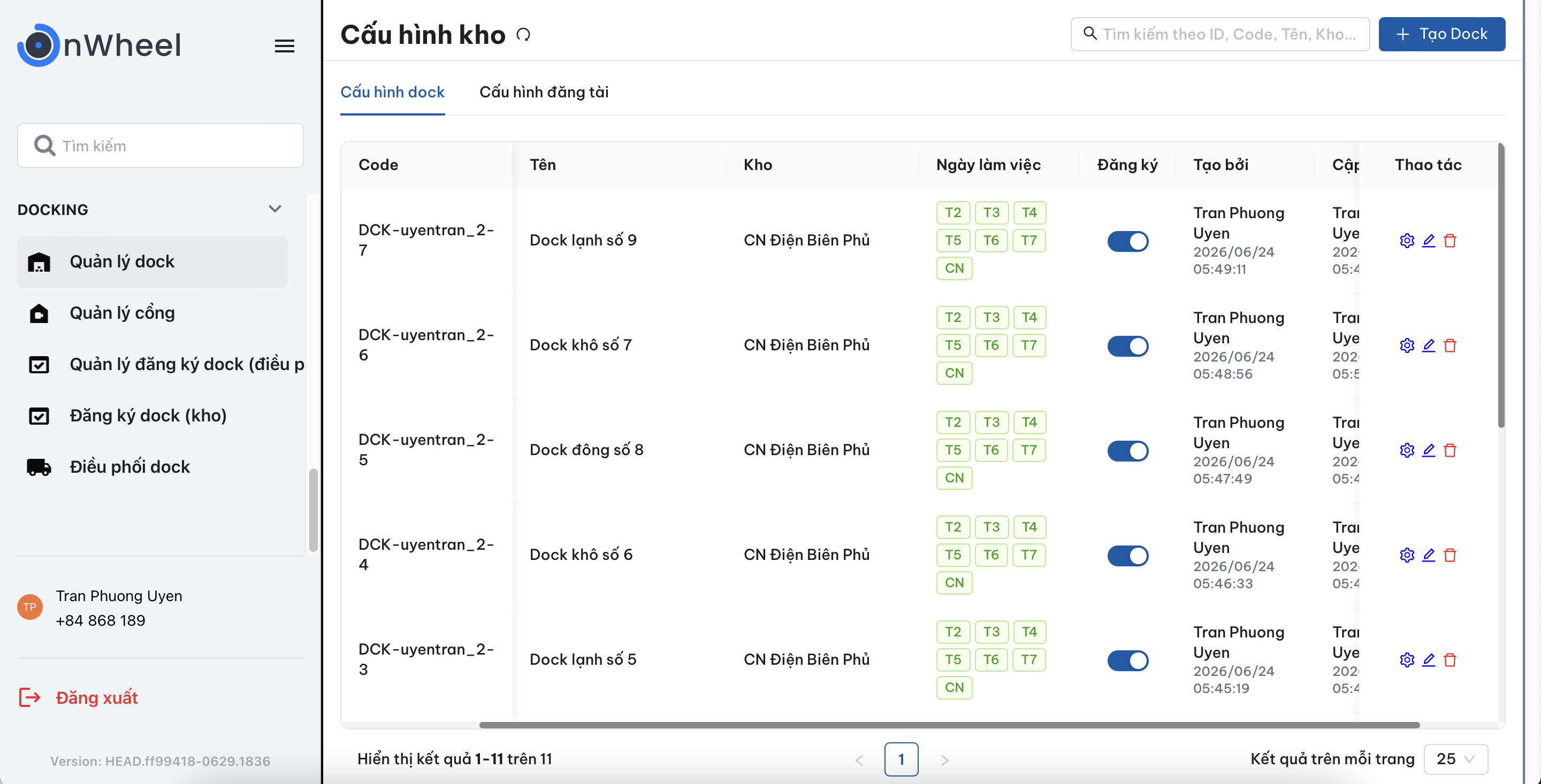Delete the Dock đông số 8 row
The width and height of the screenshot is (1541, 784).
[x=1450, y=450]
